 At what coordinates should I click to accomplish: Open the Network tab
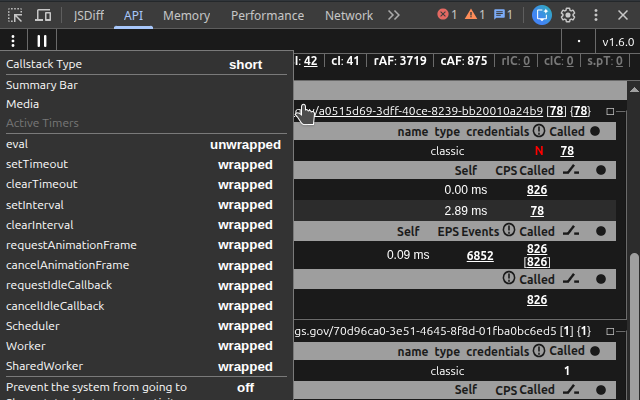349,16
